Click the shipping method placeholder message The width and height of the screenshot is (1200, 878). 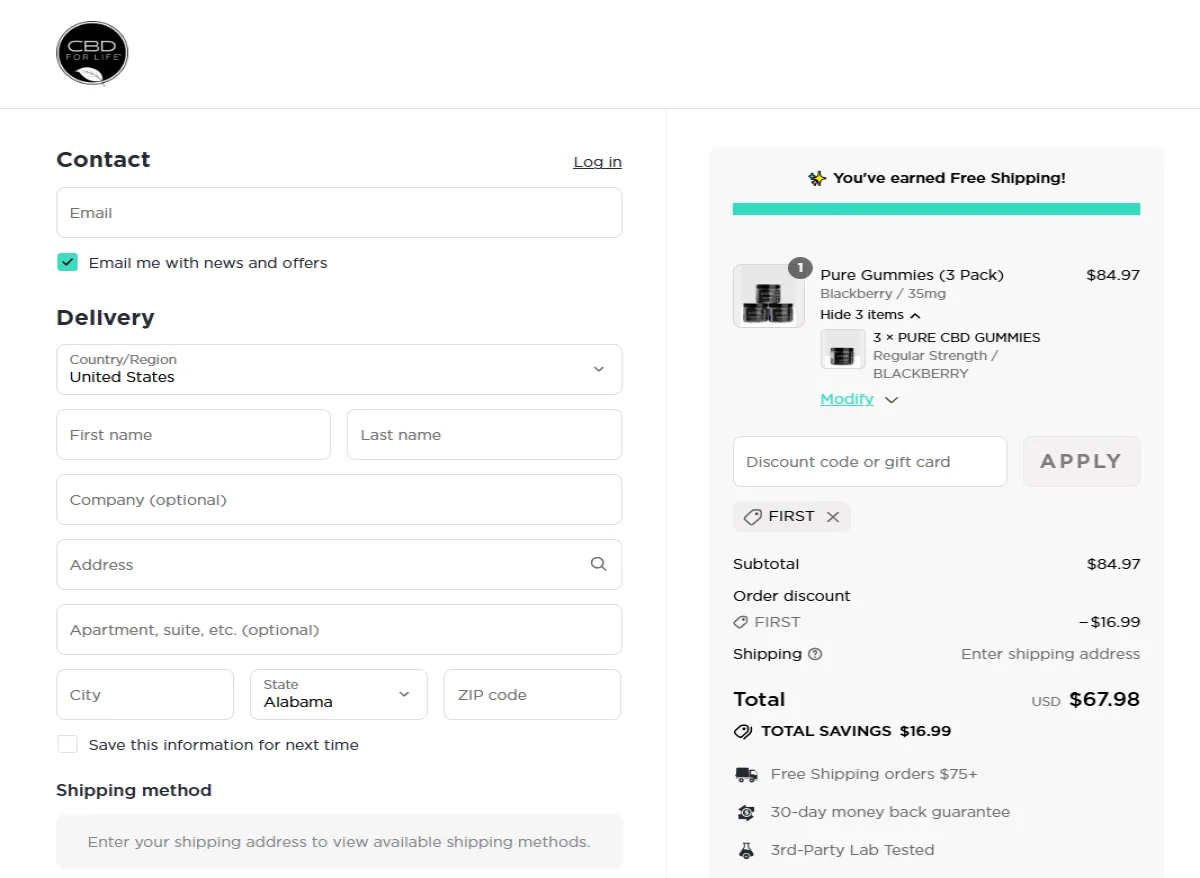coord(339,841)
